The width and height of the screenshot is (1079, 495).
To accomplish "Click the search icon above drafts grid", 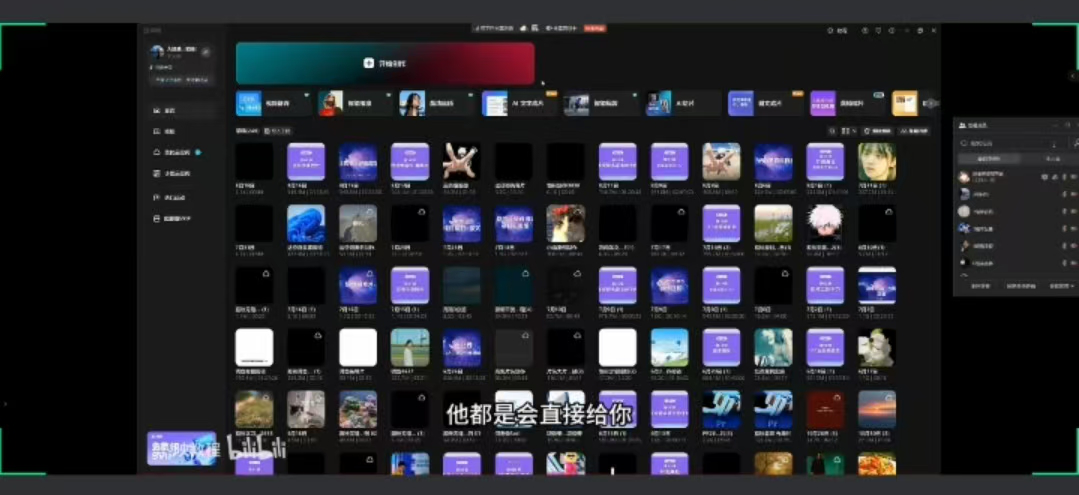I will click(833, 131).
